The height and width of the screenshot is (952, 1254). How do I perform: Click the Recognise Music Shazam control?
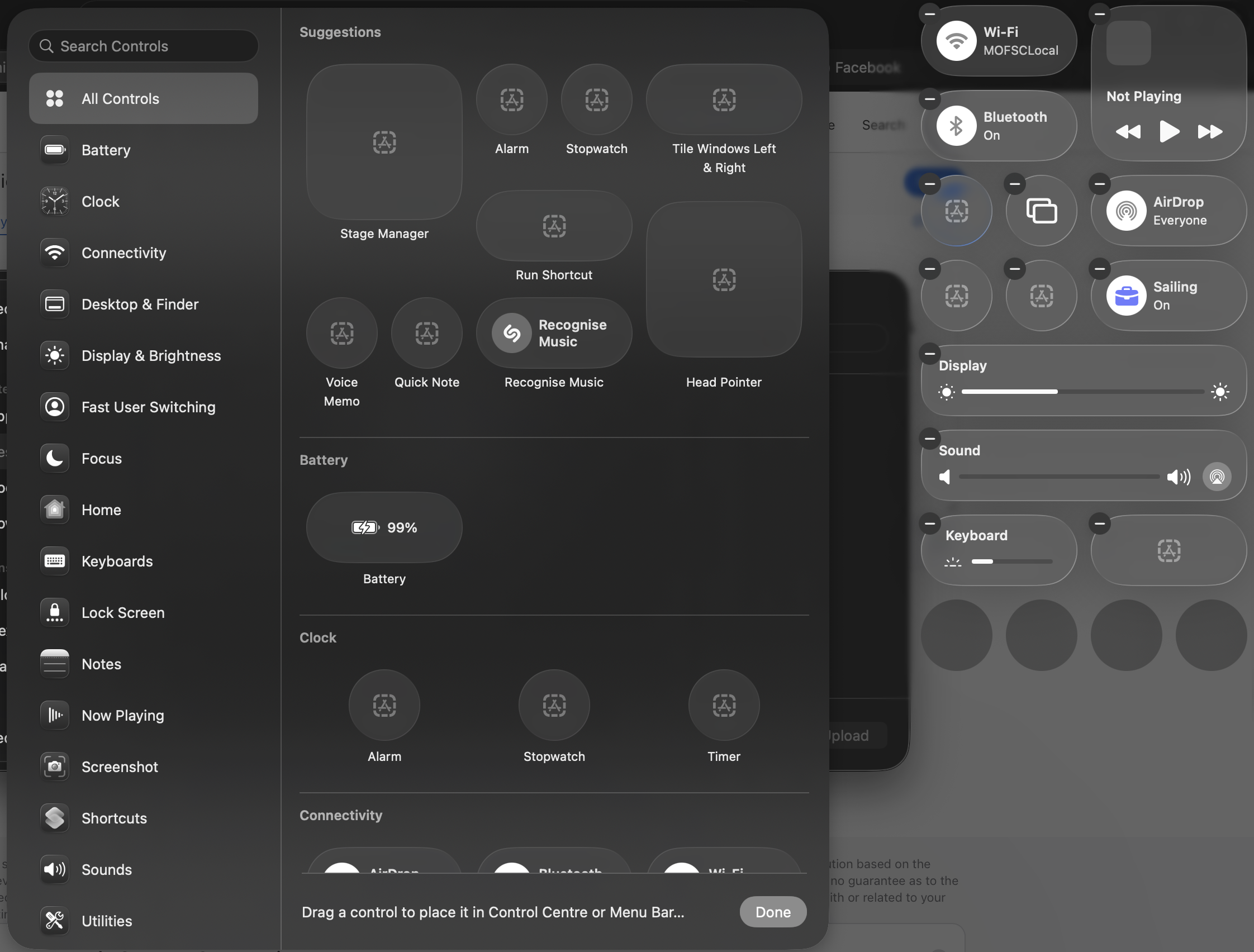(x=553, y=333)
